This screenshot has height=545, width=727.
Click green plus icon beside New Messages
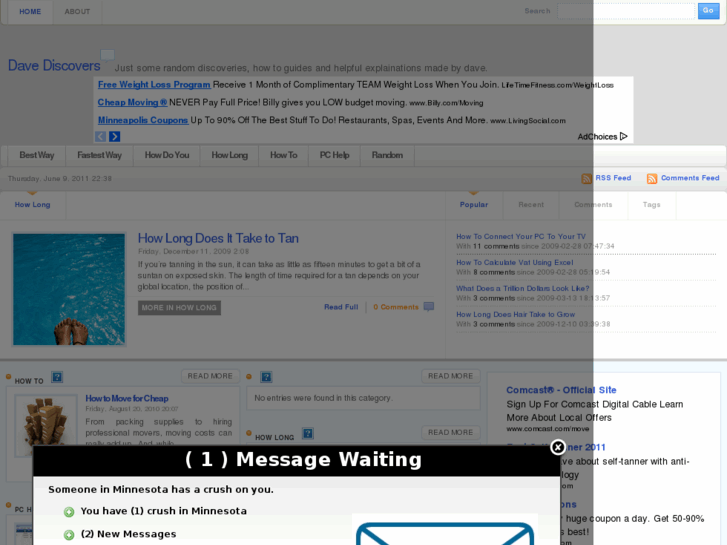click(x=69, y=535)
